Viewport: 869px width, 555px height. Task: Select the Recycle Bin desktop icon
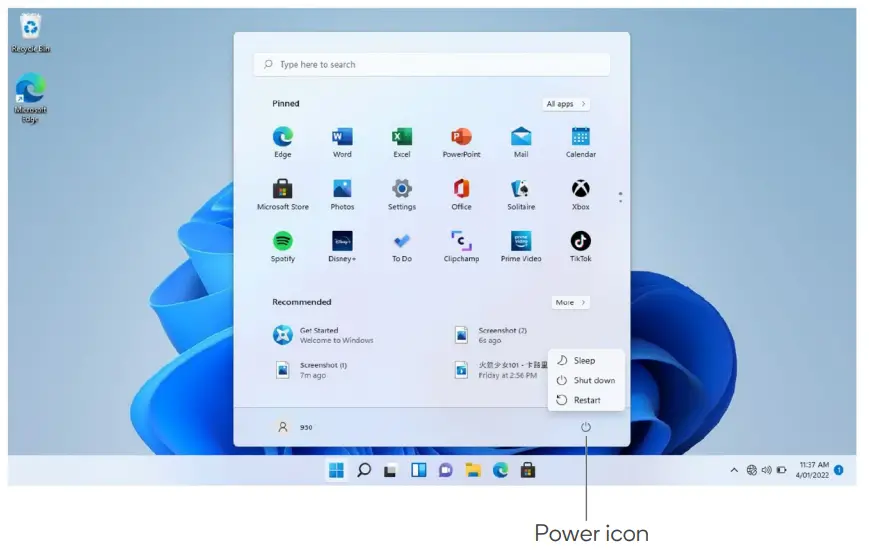click(x=30, y=34)
